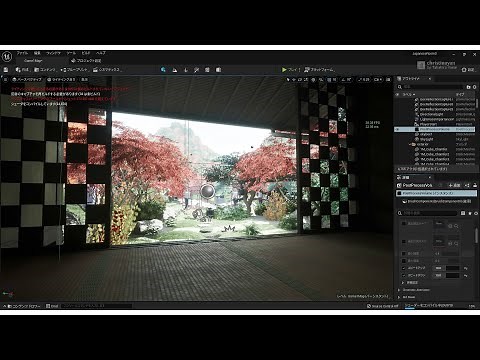Screen dimensions: 480x360
Task: Open the Content Drawer
Action: tap(22, 306)
